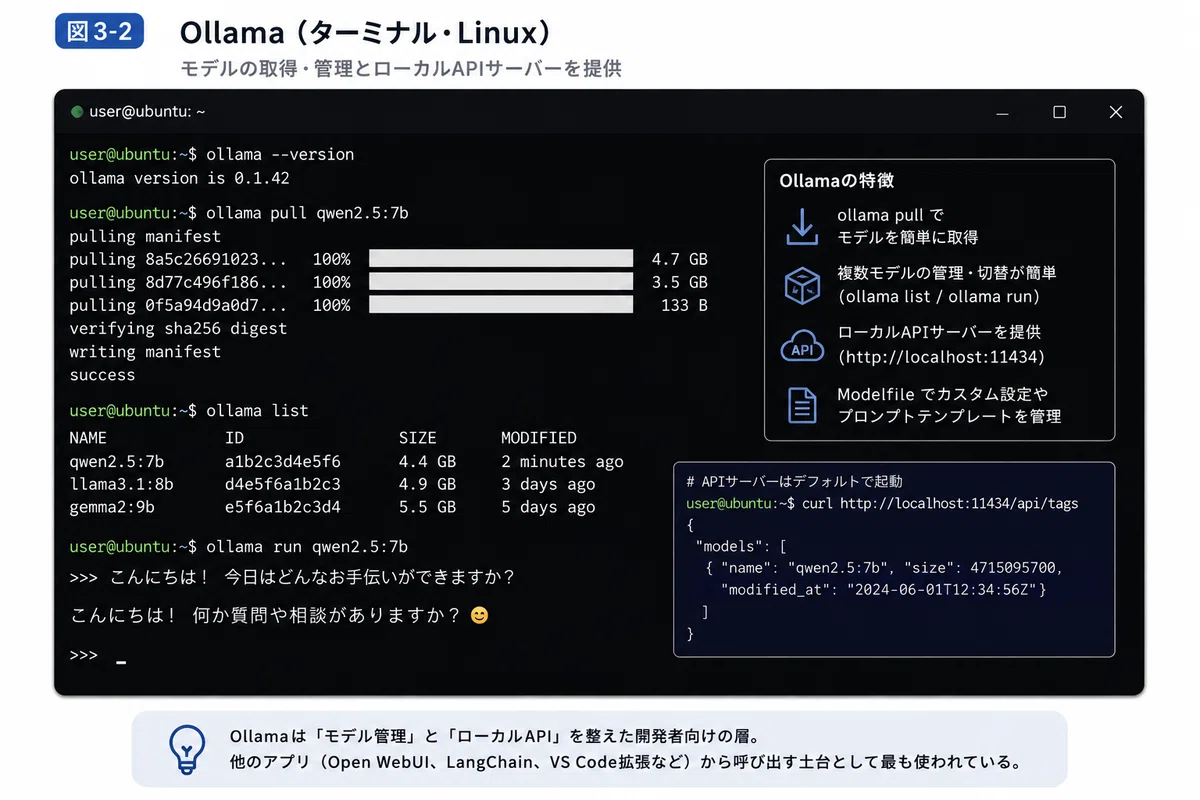Viewport: 1200px width, 800px height.
Task: Click the Ollamaの特徴 panel heading
Action: coord(836,181)
